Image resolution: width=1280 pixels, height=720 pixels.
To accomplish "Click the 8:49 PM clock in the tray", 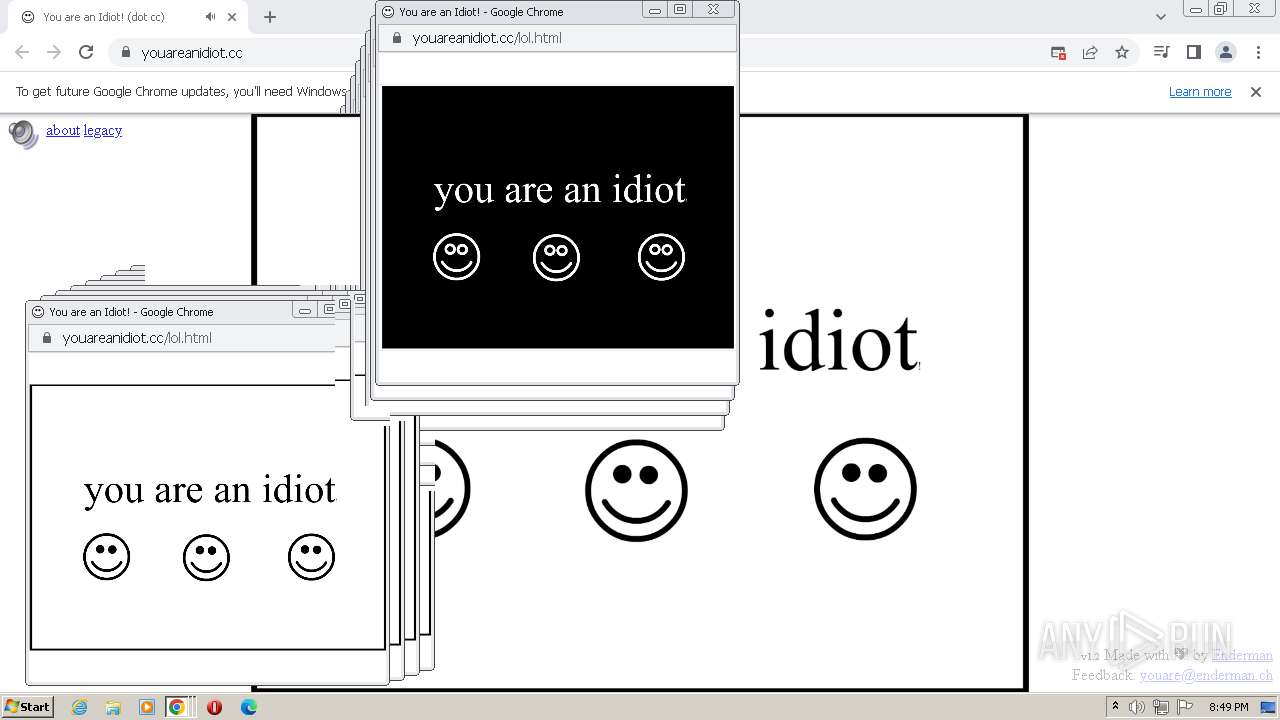I will pos(1228,707).
